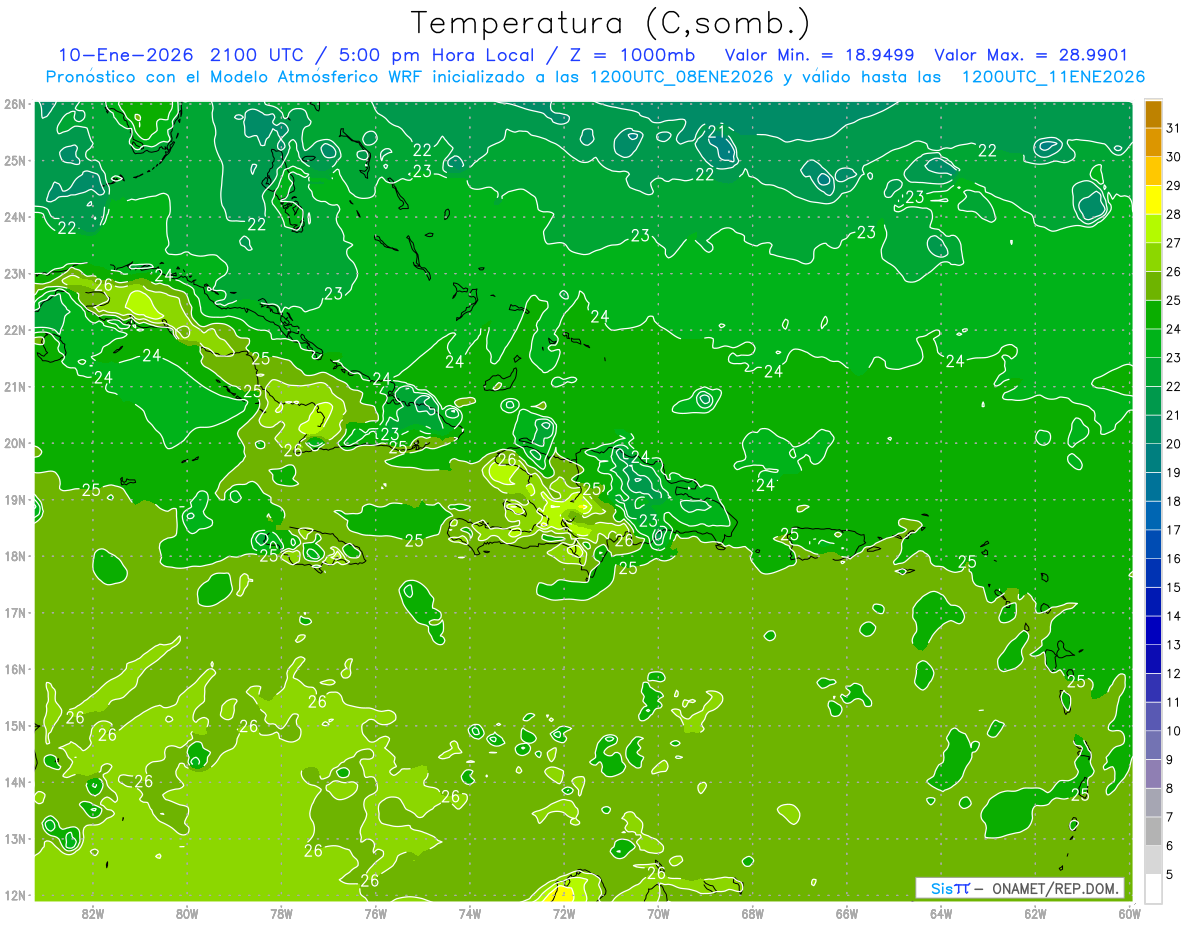Click the colorbar value label 27
The height and width of the screenshot is (927, 1200).
coord(1174,243)
